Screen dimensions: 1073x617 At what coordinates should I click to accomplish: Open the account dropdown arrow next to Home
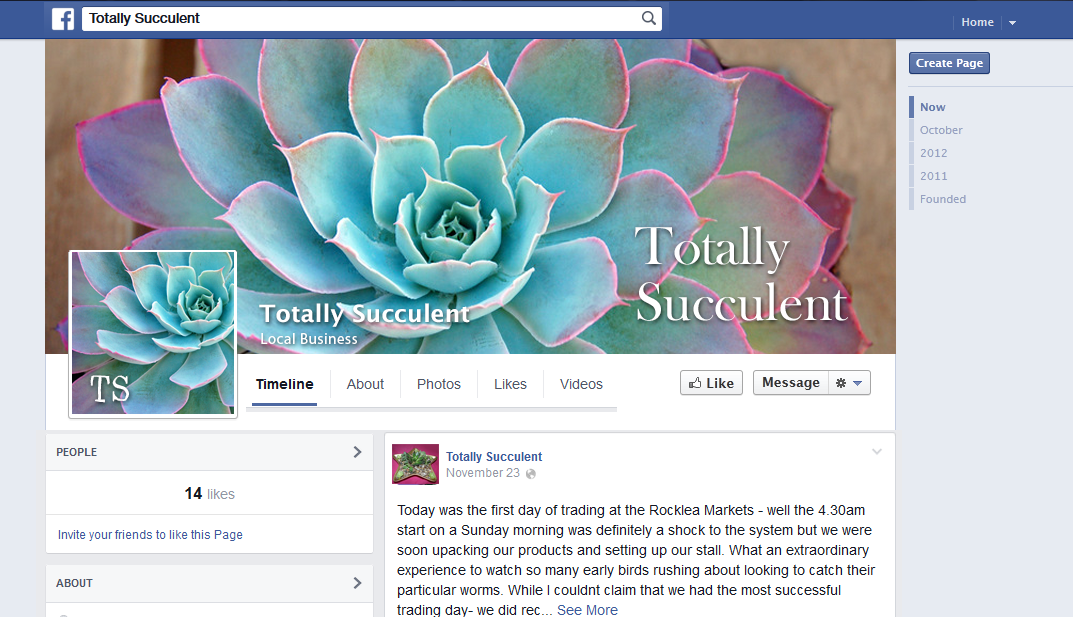pos(1012,23)
